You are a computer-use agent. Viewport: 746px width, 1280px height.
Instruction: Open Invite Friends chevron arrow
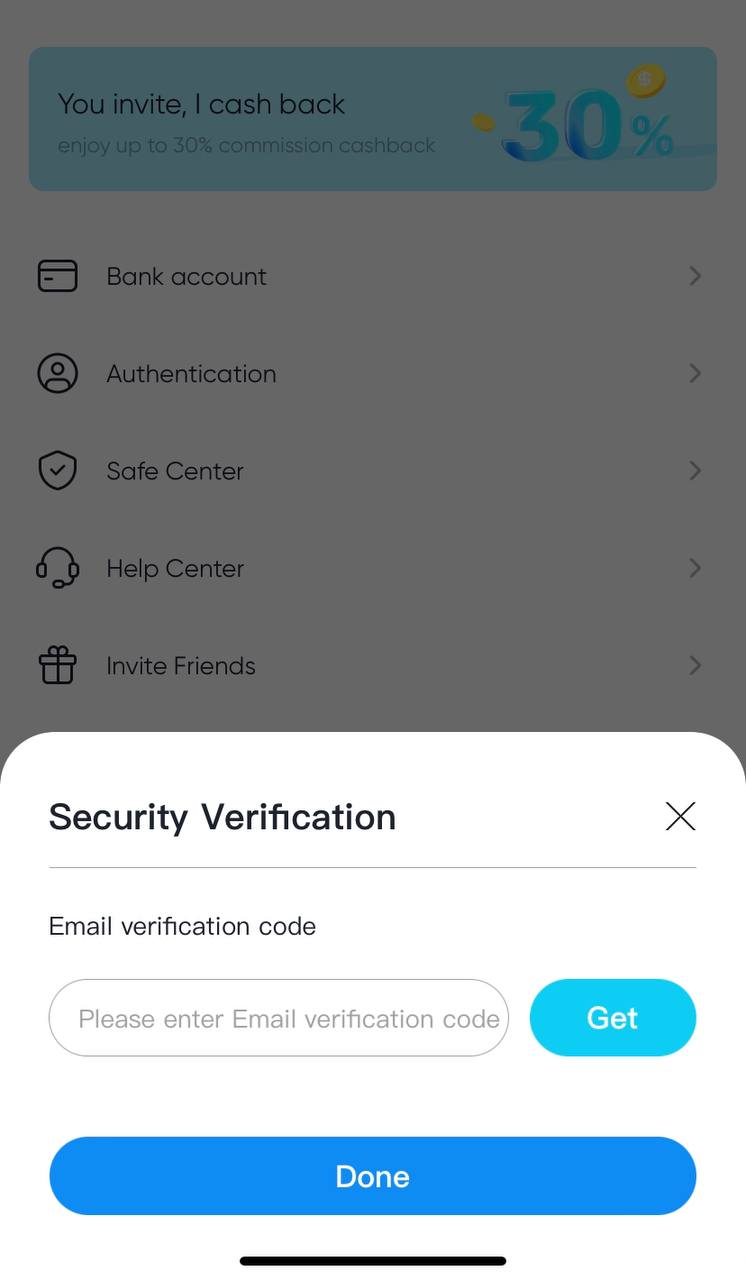point(695,666)
